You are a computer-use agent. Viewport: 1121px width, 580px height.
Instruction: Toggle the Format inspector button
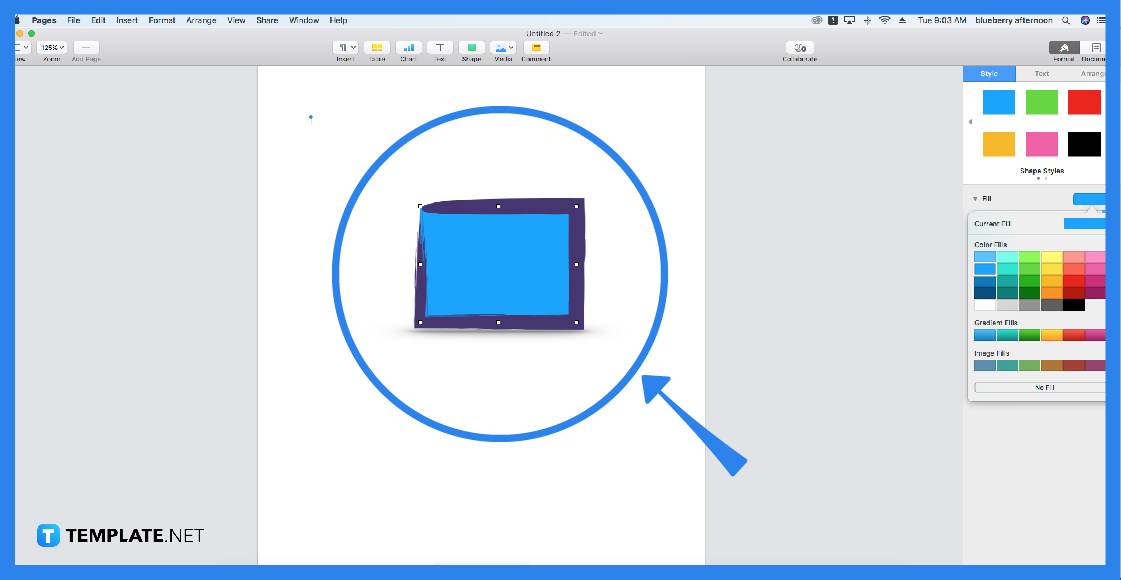coord(1064,48)
